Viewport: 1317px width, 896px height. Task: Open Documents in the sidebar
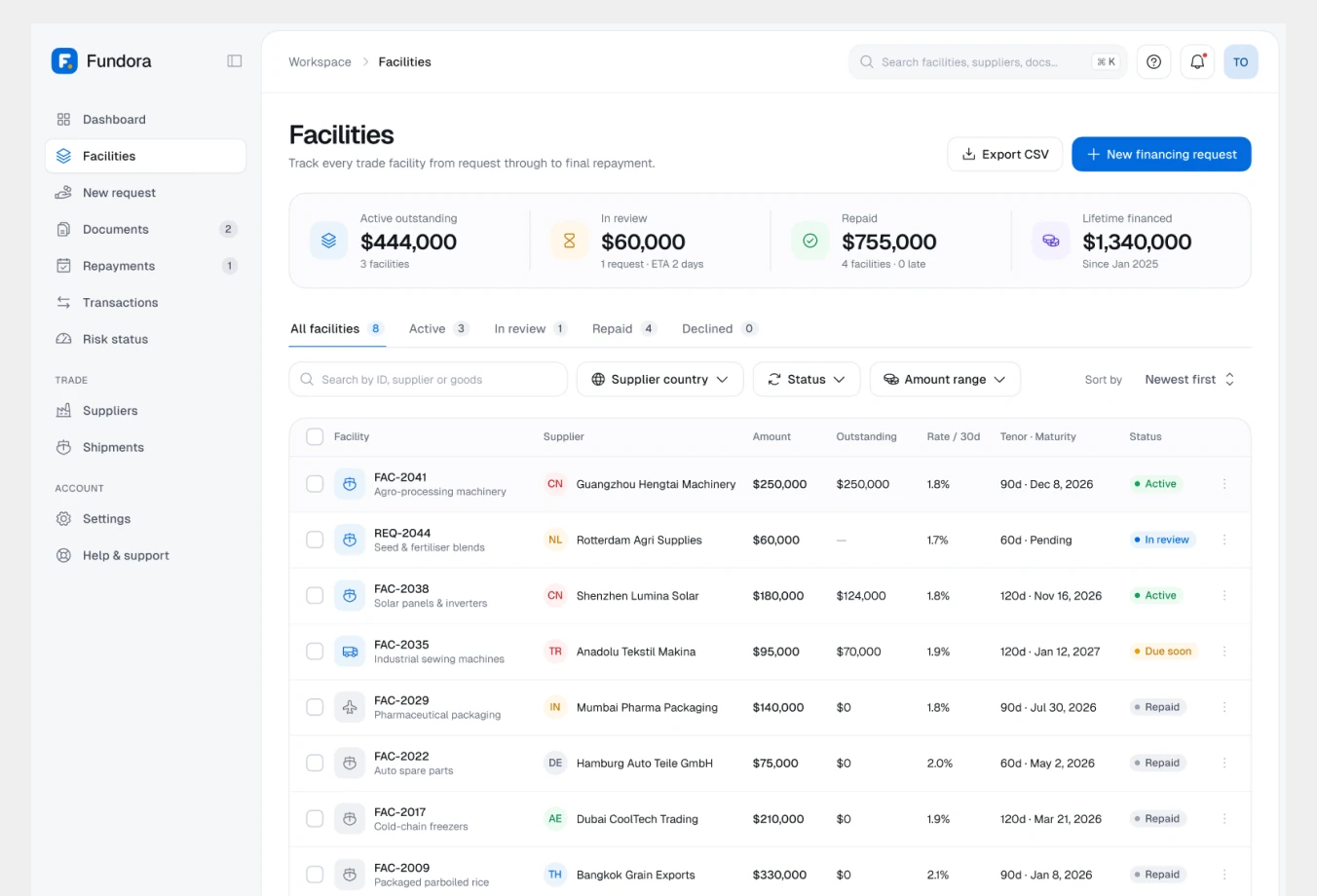[145, 230]
